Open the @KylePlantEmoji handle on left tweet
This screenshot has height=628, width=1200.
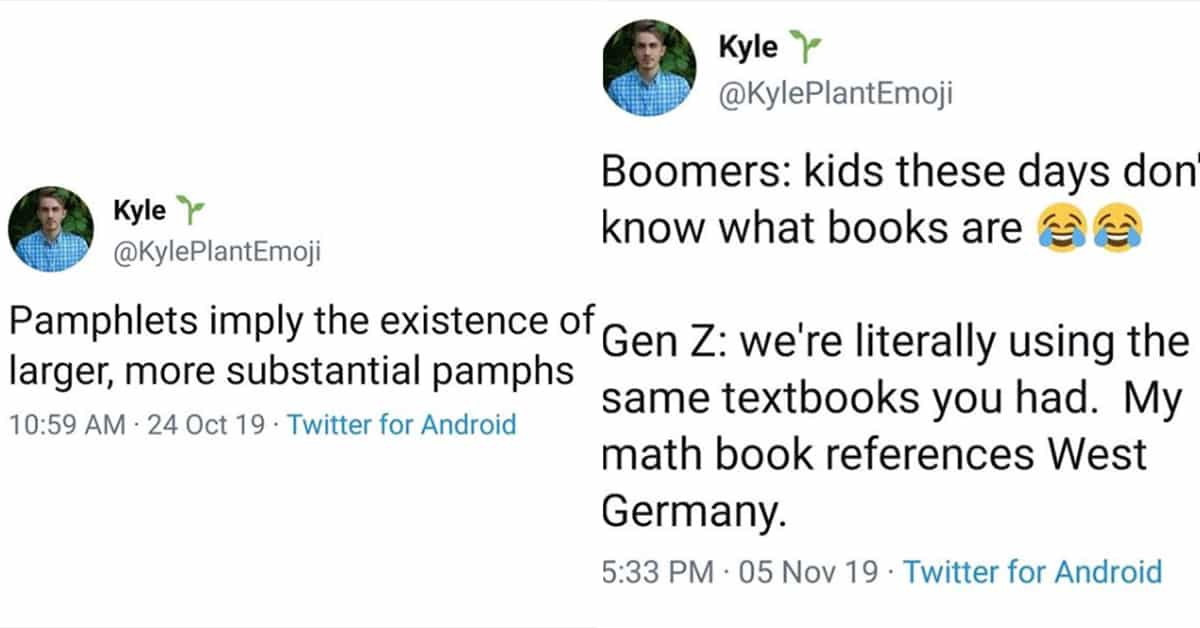click(218, 254)
